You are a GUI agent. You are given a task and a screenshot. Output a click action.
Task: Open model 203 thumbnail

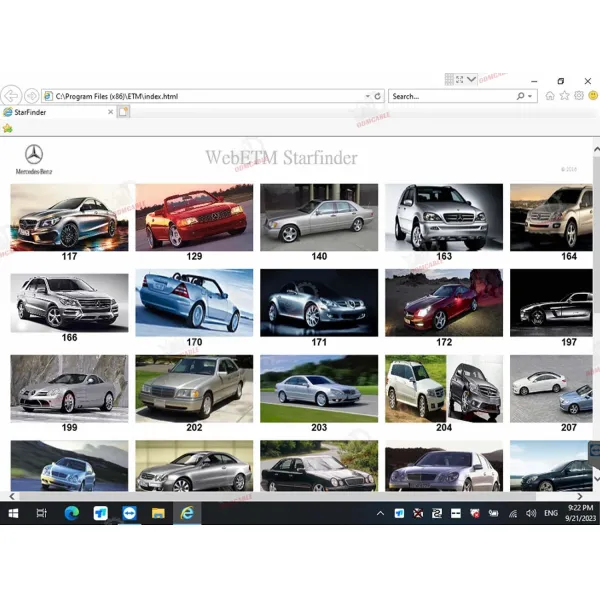[x=319, y=388]
